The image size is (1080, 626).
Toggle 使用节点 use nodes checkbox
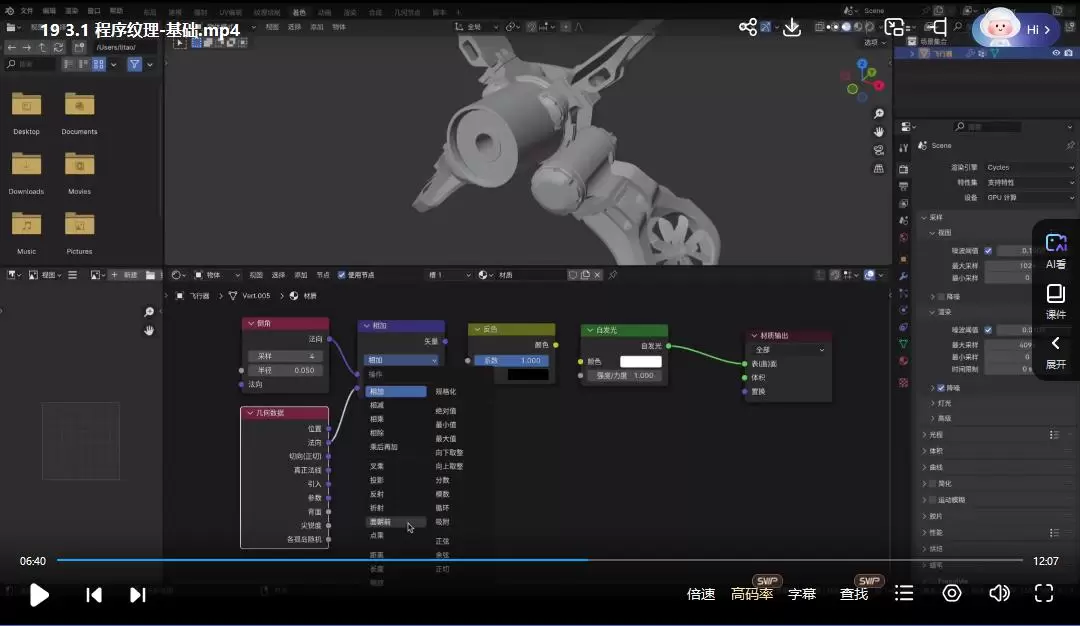point(342,275)
